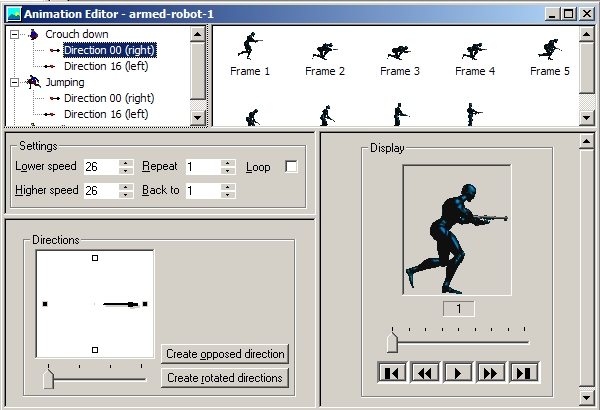Select the Crouch down animation icon
The image size is (600, 410).
tap(34, 34)
